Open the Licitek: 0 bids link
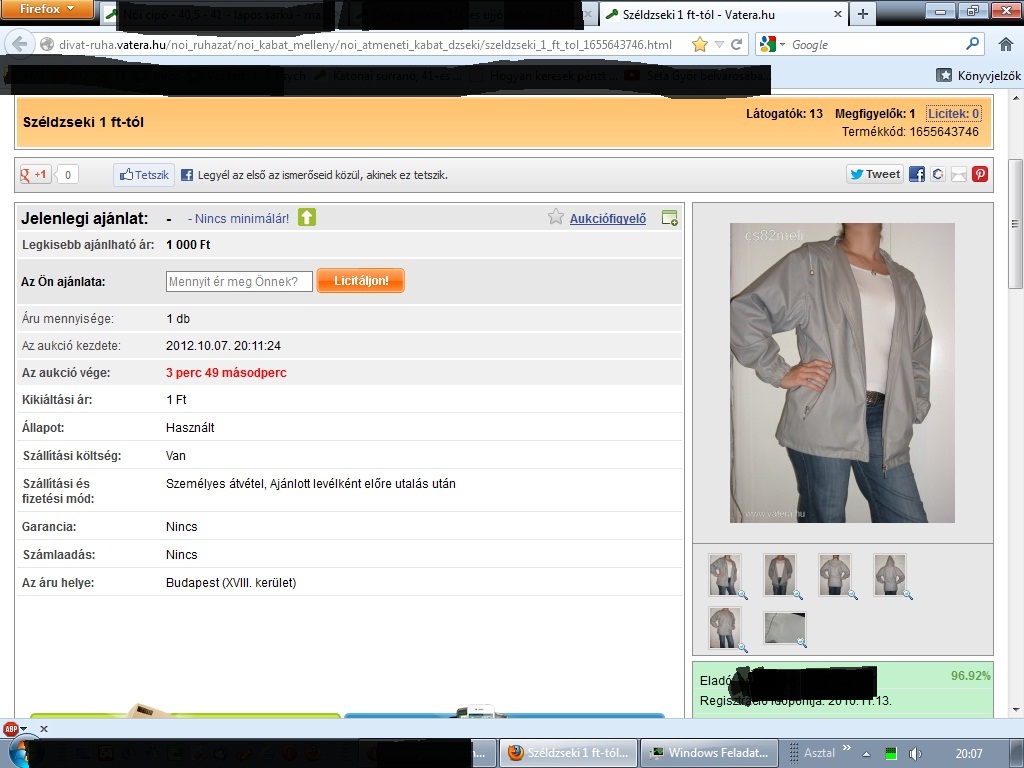The image size is (1024, 768). pos(953,114)
